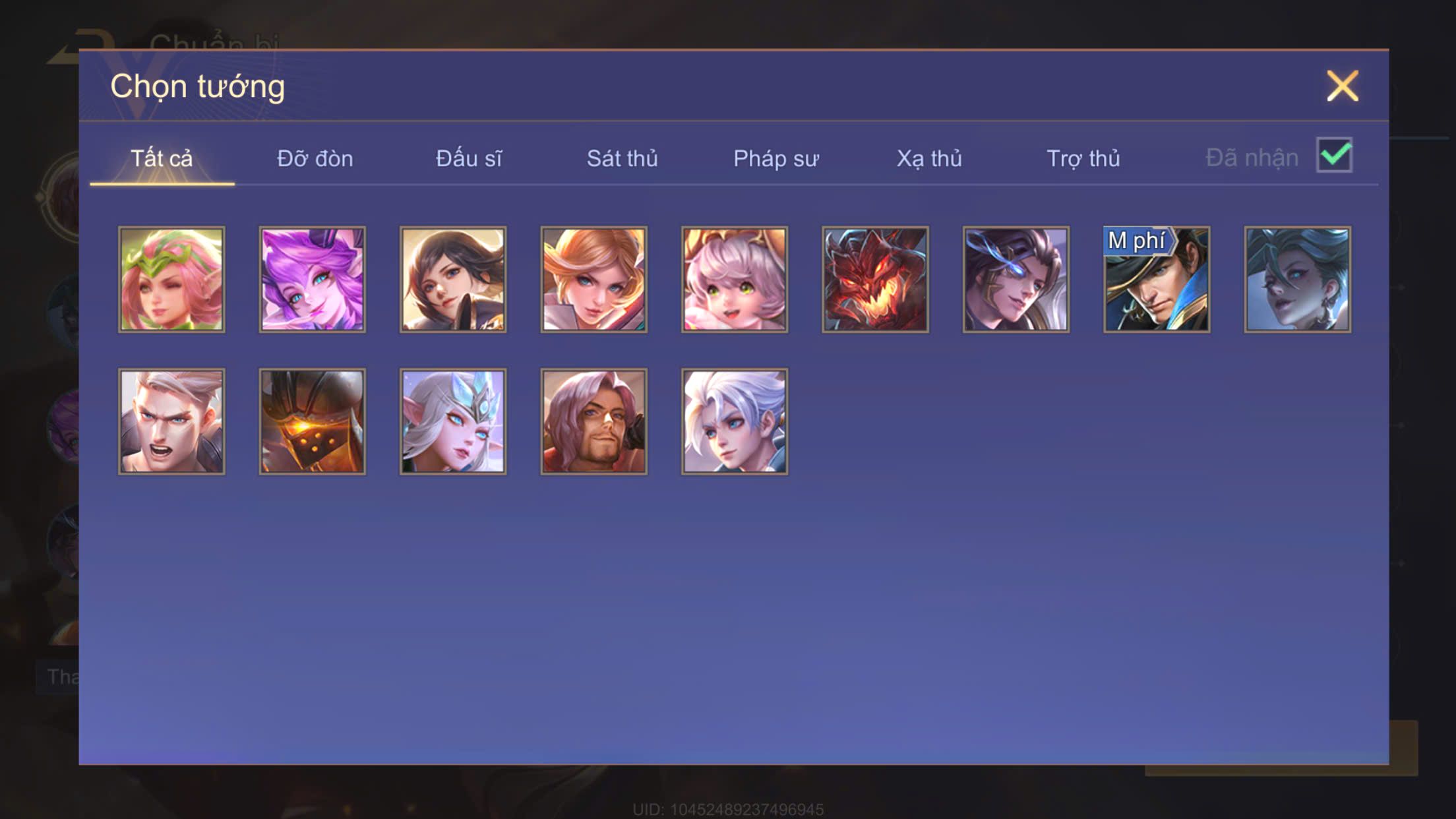Select the white-haired young hero portrait
The image size is (1456, 819).
click(x=735, y=421)
